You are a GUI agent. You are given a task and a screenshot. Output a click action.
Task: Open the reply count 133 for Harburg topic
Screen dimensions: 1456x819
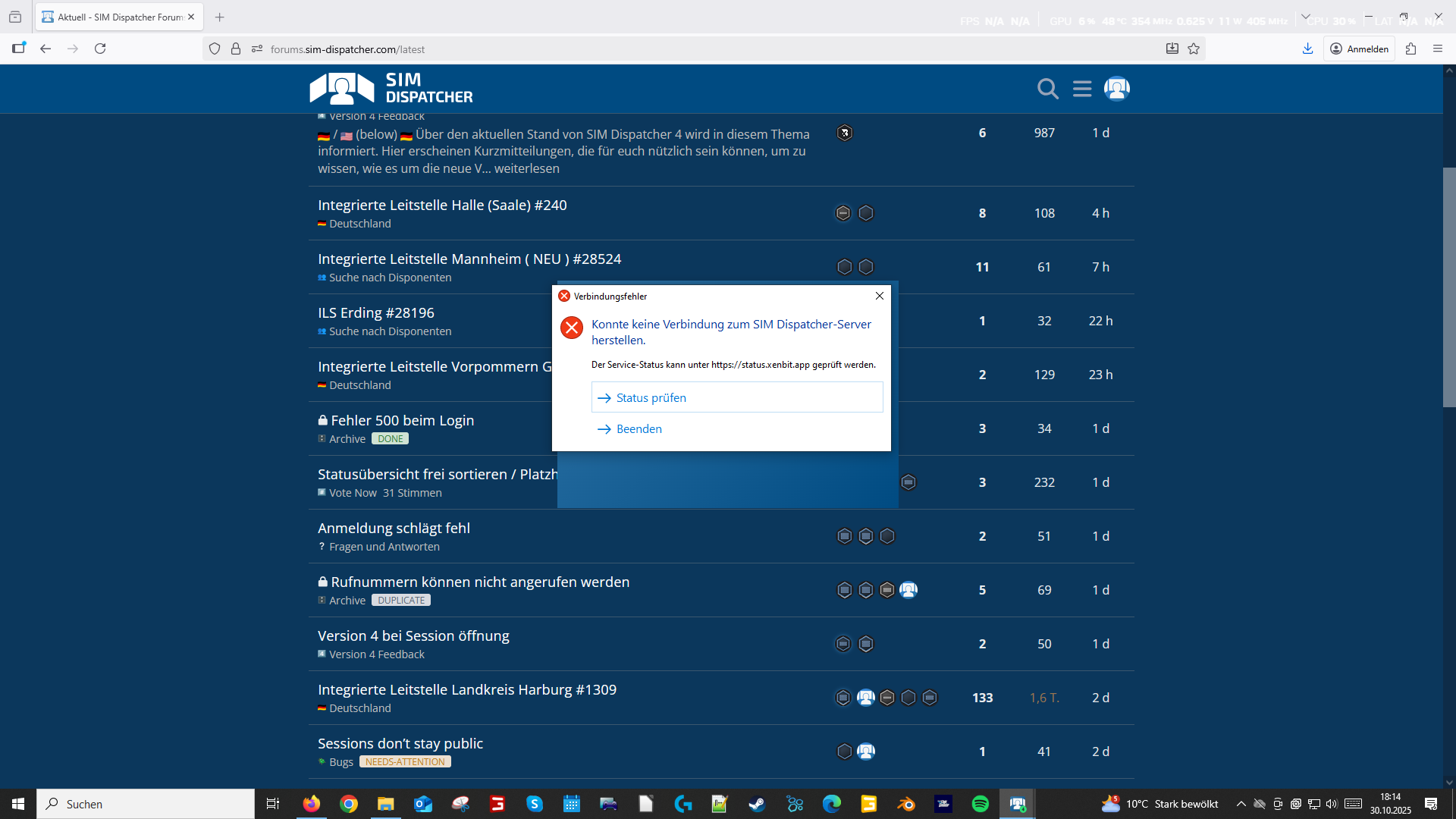click(x=982, y=698)
